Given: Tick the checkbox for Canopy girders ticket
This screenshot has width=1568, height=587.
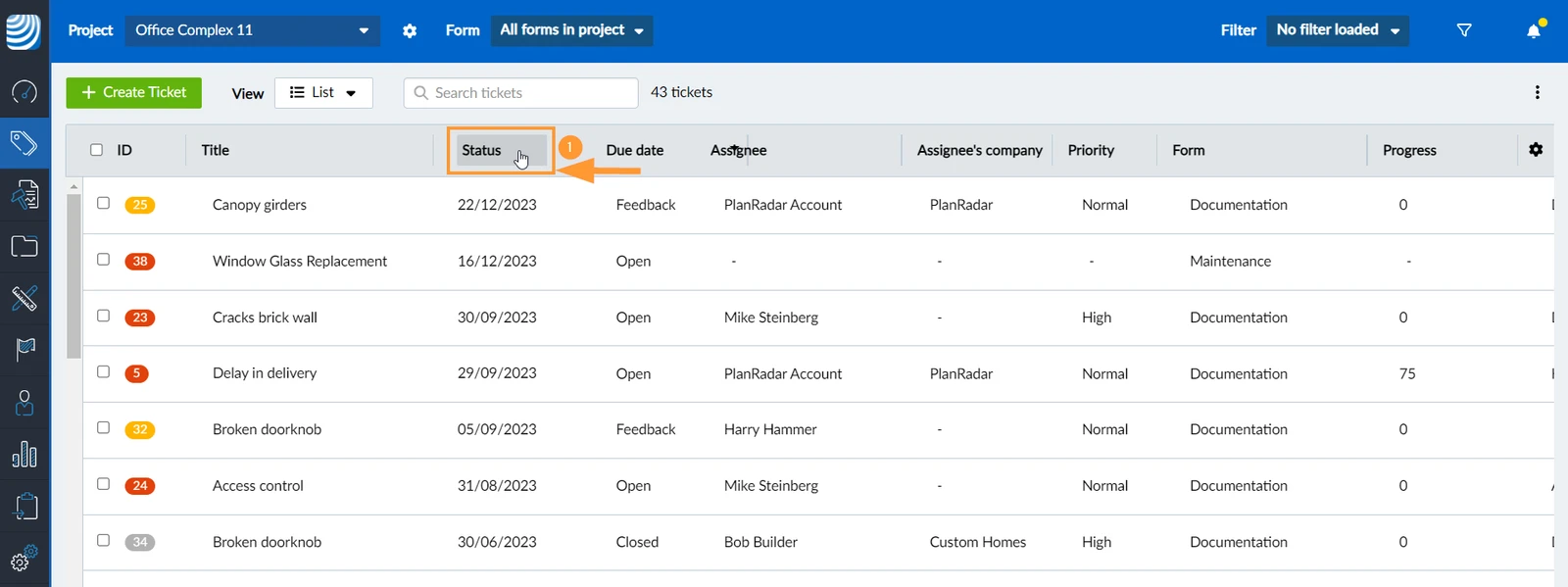Looking at the screenshot, I should click(103, 203).
